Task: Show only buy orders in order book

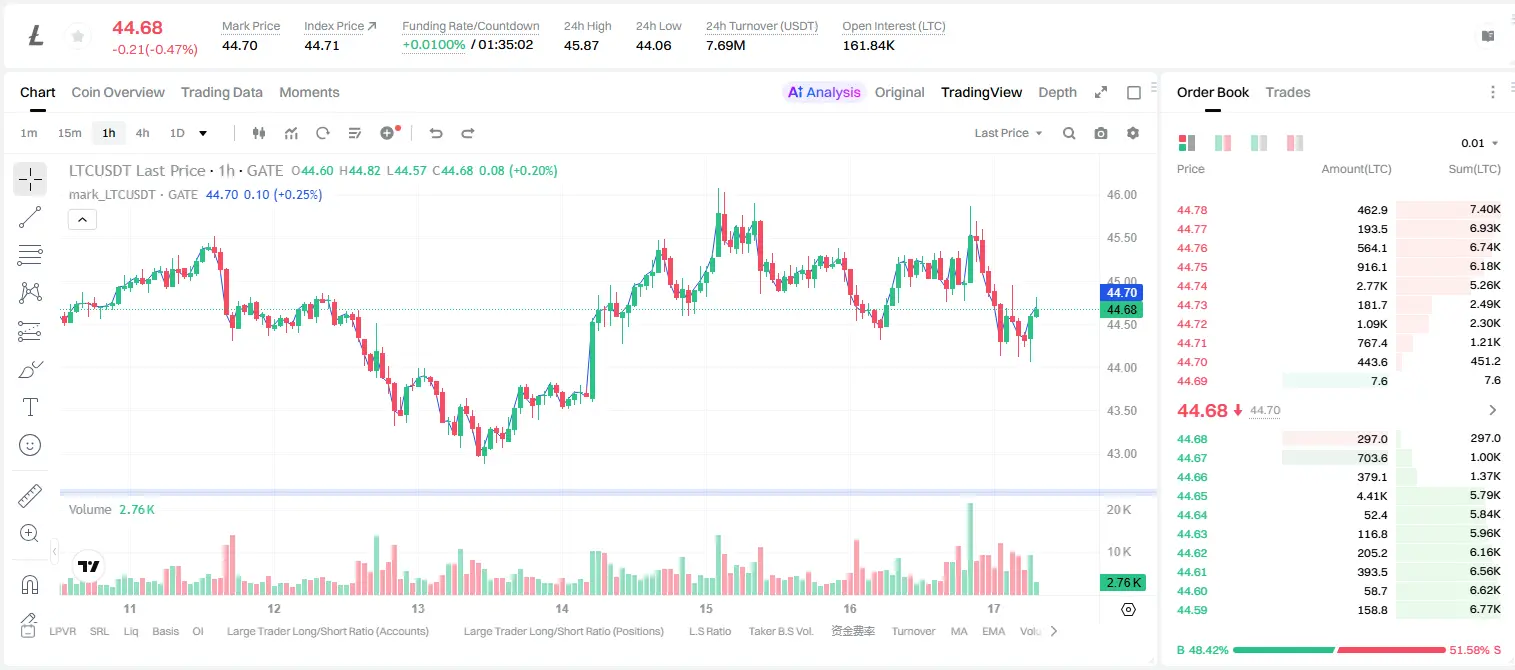Action: pyautogui.click(x=1258, y=143)
